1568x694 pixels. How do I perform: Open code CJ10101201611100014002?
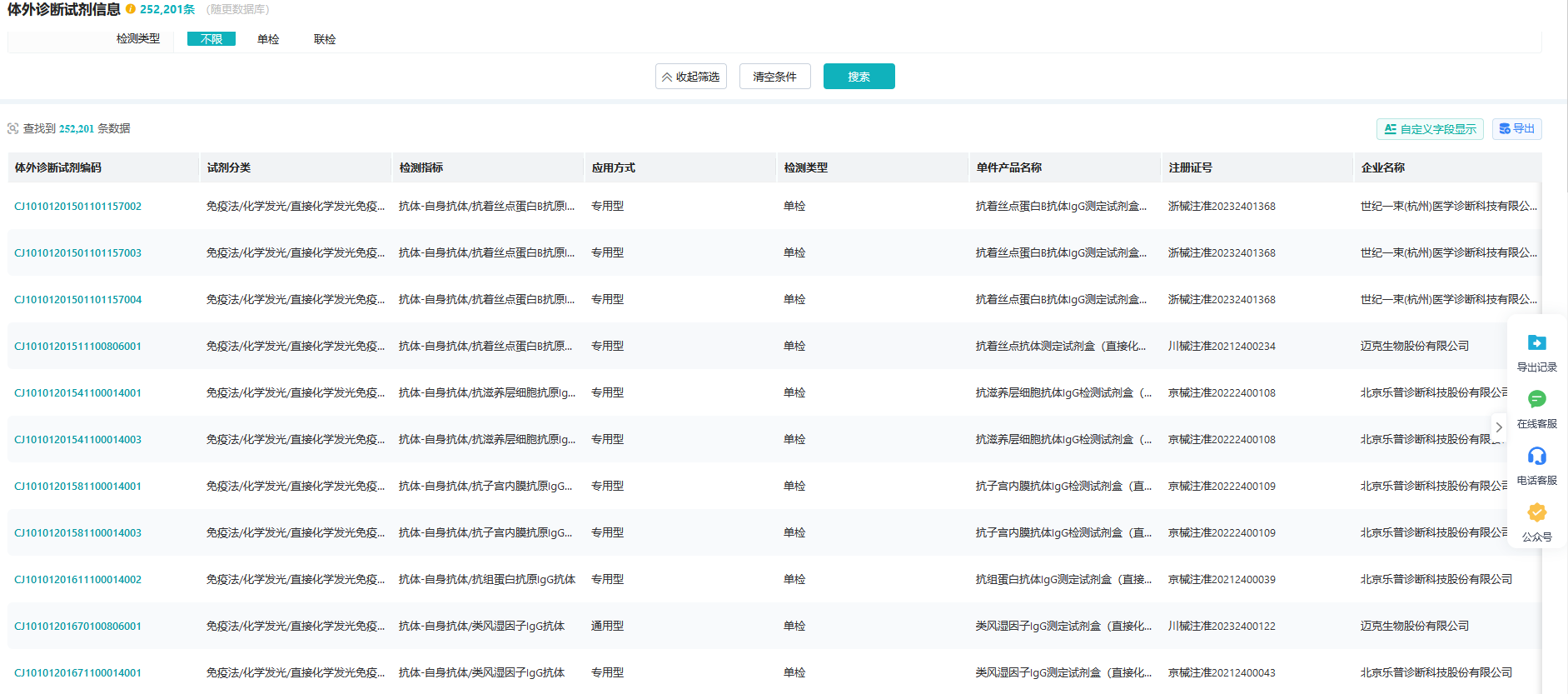click(78, 579)
